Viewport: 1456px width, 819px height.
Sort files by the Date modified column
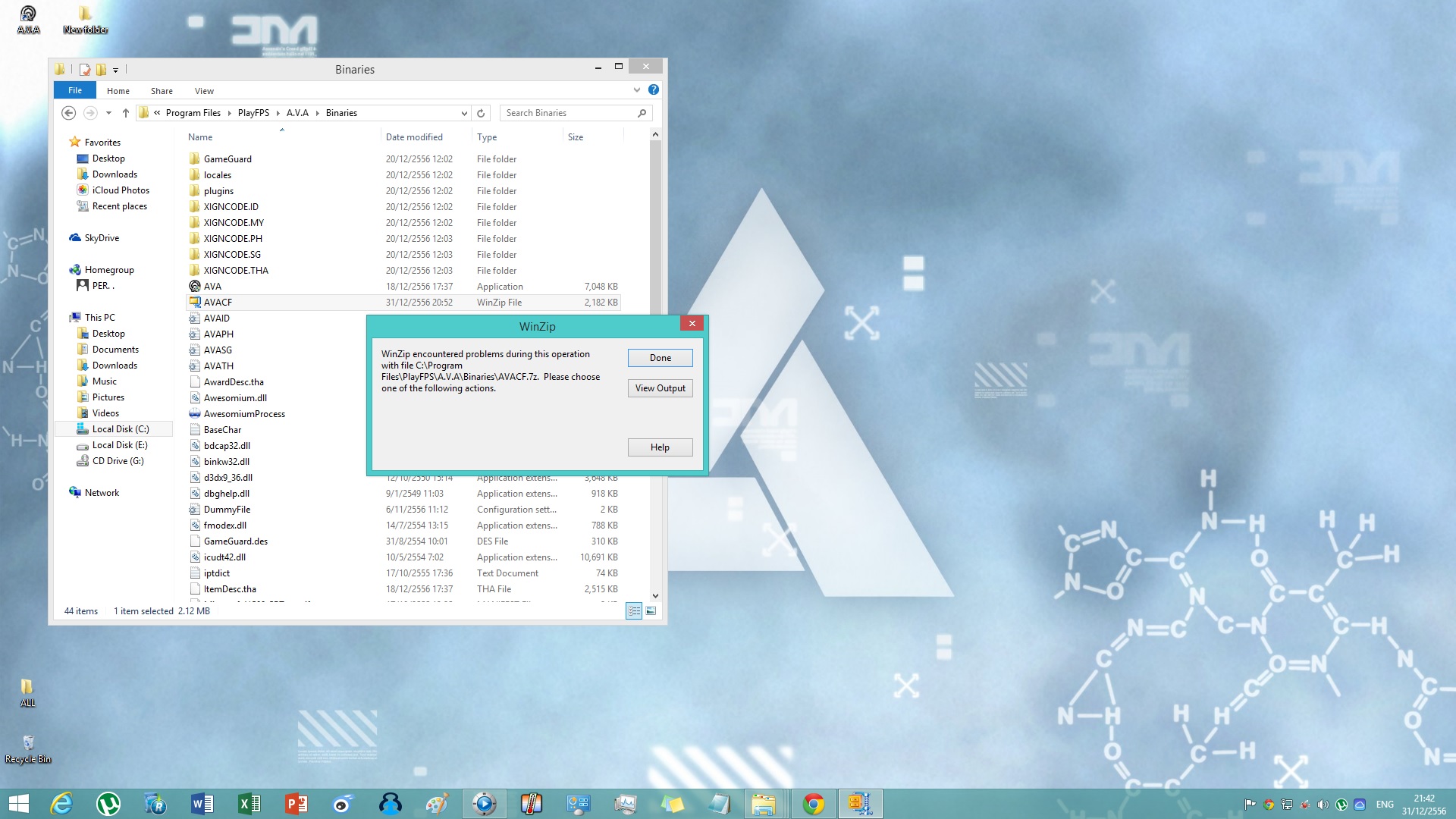tap(414, 137)
